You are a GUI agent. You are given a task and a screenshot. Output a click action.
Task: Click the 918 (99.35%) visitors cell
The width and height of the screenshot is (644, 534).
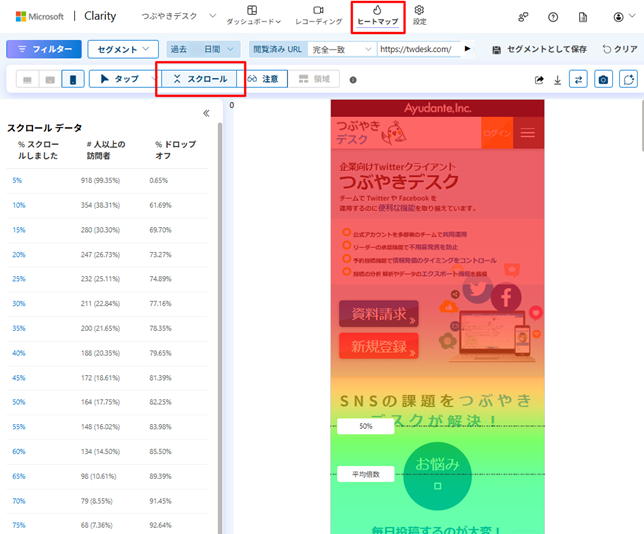[100, 180]
